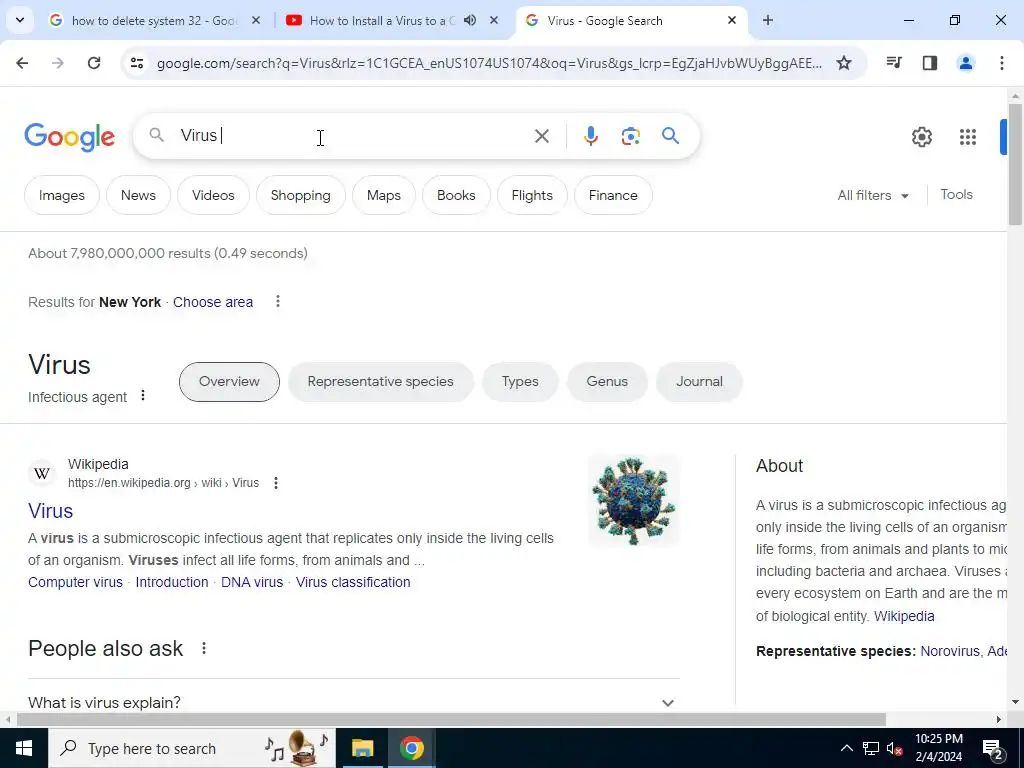Click the Google logo

pyautogui.click(x=69, y=137)
